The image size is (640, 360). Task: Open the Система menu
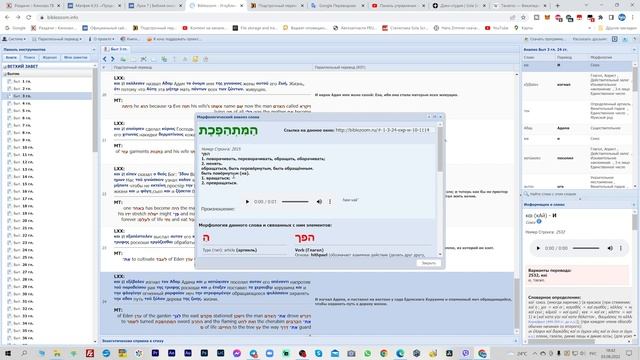(x=14, y=39)
